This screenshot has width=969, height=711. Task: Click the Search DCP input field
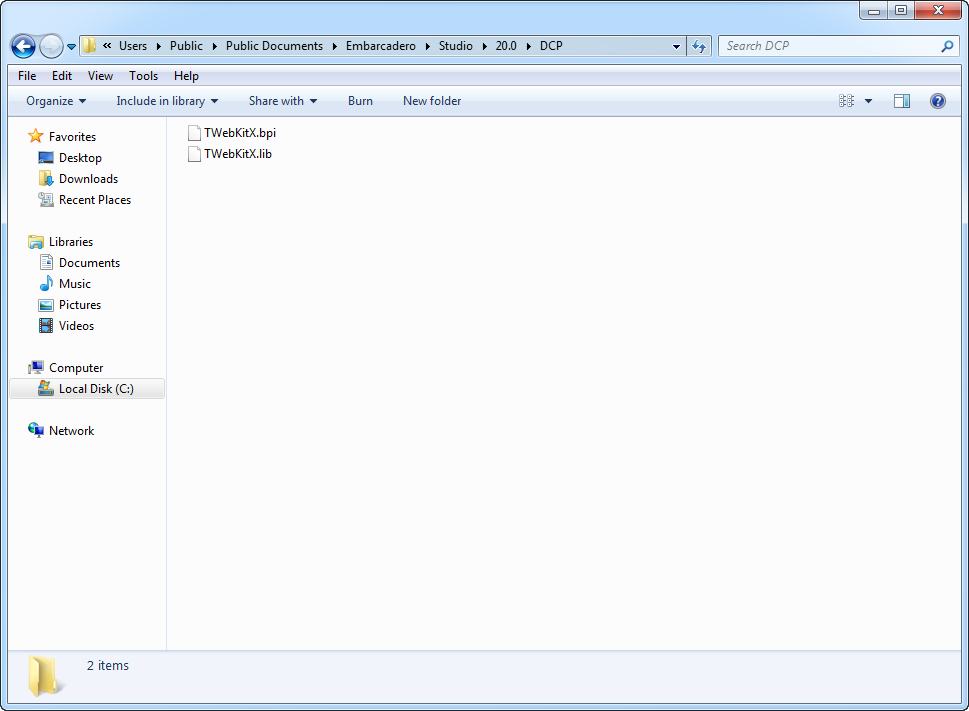point(828,46)
